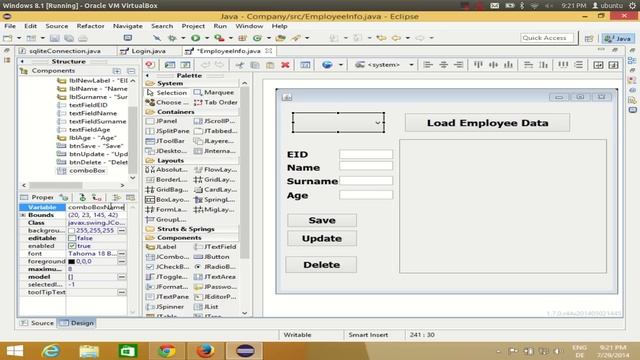
Task: Click the ellipsis button on font property row
Action: 122,254
